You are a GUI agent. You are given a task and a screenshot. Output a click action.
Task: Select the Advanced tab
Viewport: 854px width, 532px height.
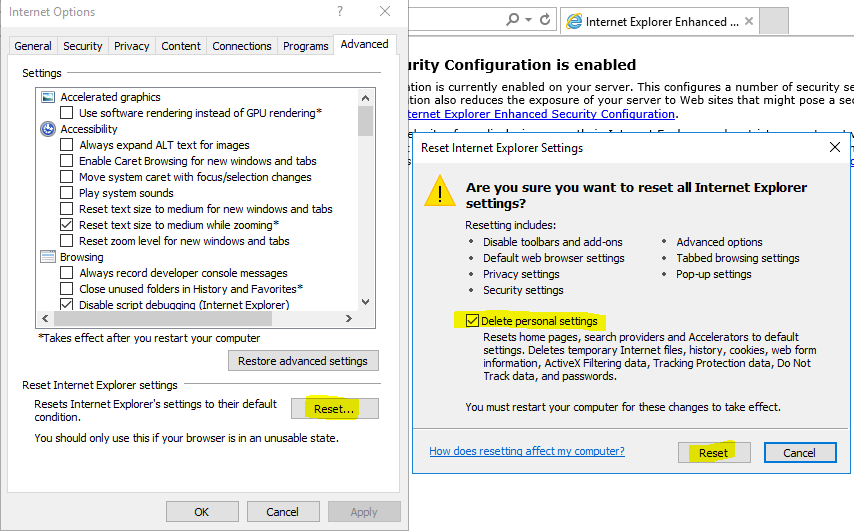point(364,44)
